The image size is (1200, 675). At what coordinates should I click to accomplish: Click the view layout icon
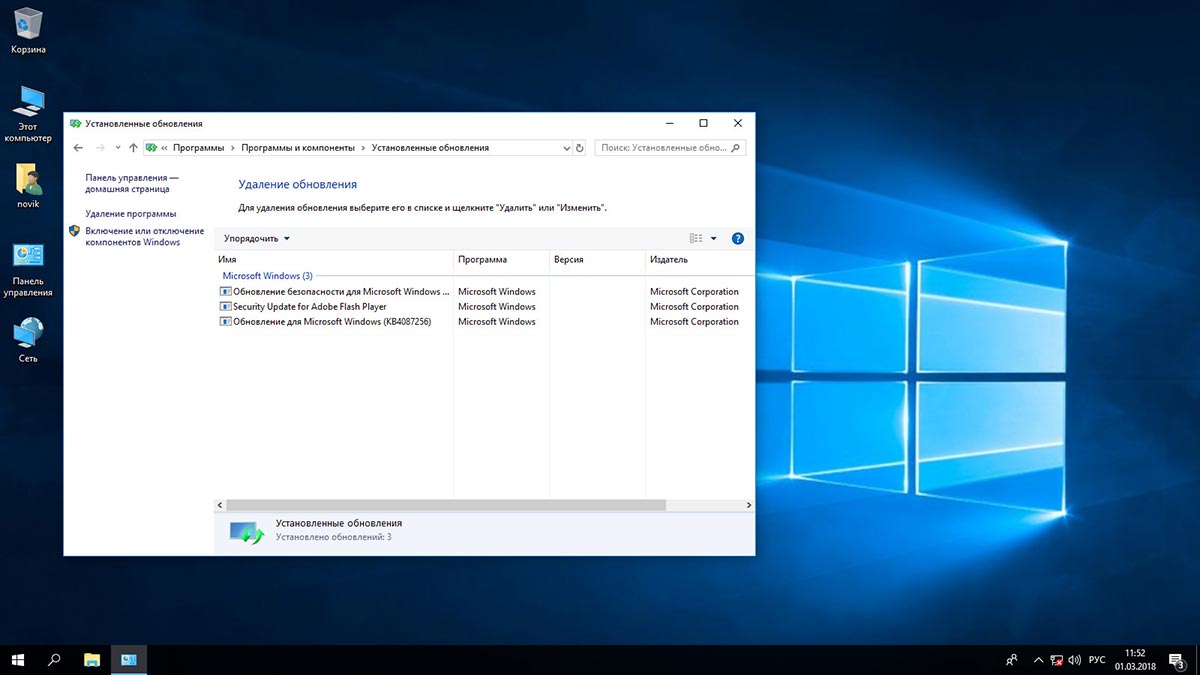coord(696,239)
